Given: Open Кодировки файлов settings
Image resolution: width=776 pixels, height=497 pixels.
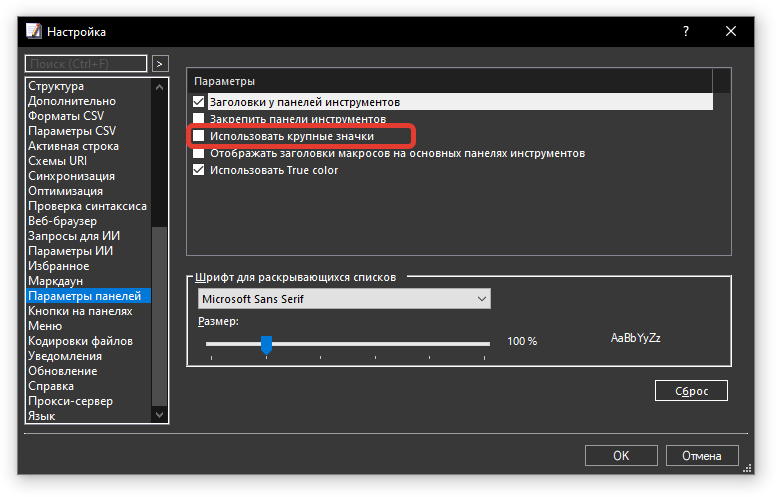Looking at the screenshot, I should 89,341.
